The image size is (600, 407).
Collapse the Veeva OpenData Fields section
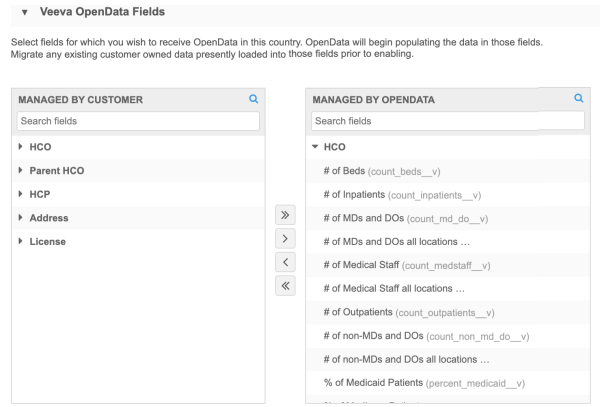[25, 12]
